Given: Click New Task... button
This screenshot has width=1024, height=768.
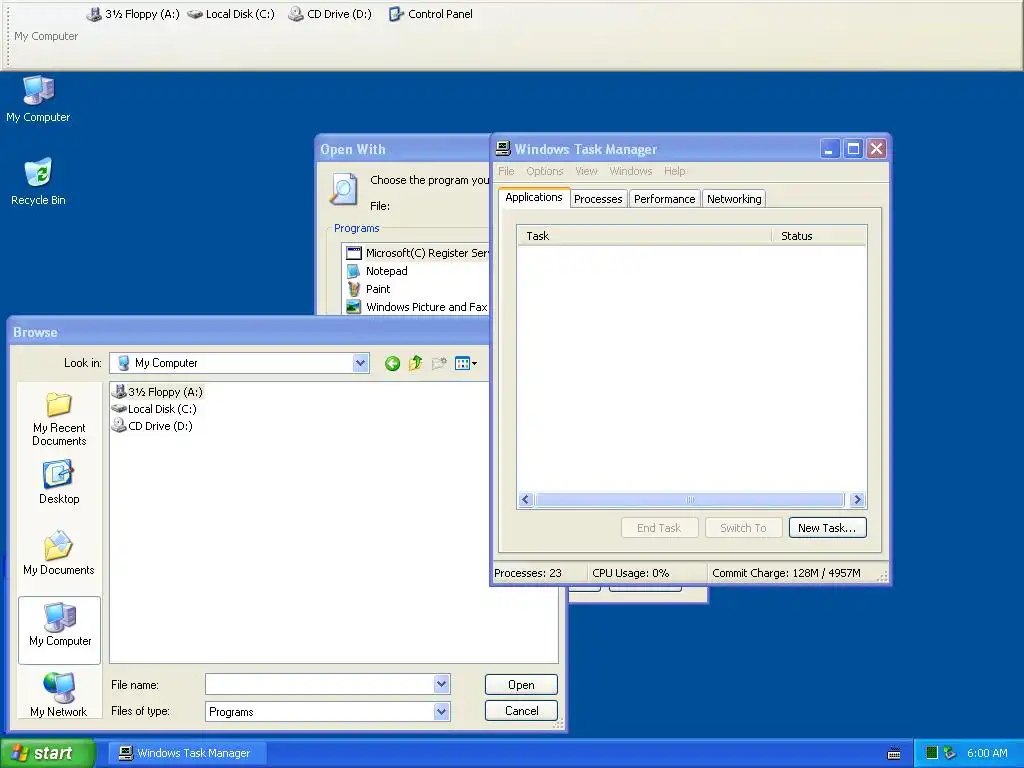Looking at the screenshot, I should tap(827, 528).
